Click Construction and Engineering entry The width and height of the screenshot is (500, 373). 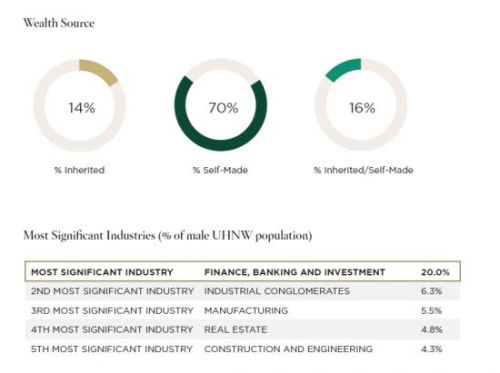[288, 349]
